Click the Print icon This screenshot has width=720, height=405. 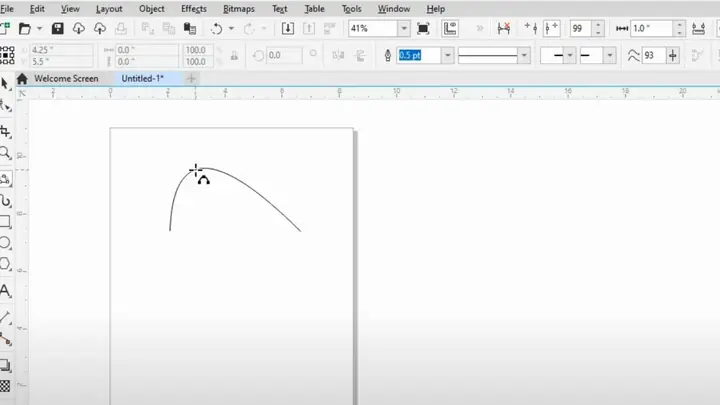[121, 28]
